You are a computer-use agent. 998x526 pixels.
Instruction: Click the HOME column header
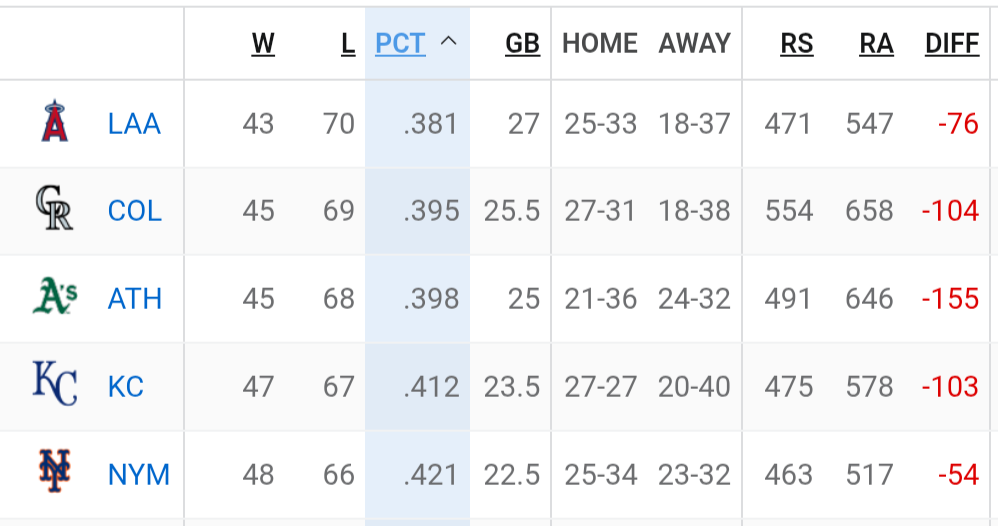point(600,43)
